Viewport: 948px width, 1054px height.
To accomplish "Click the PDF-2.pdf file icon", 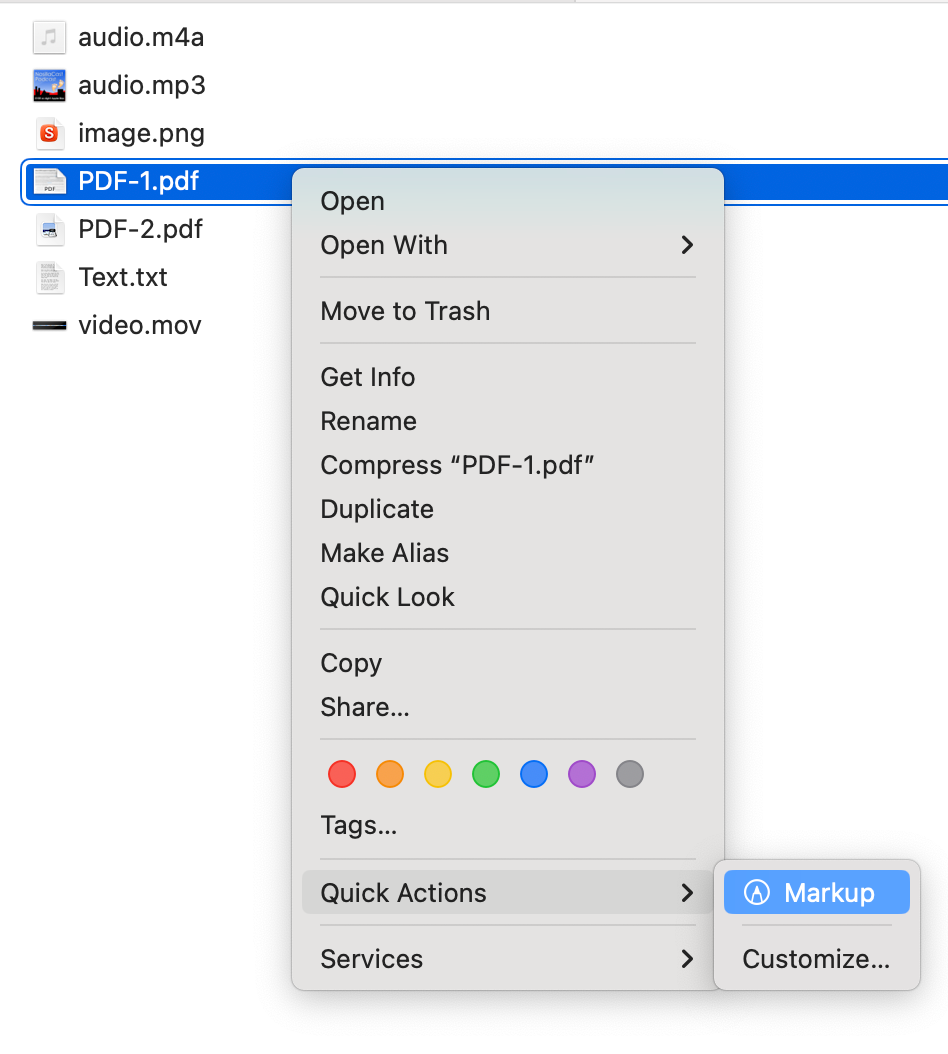I will point(49,230).
